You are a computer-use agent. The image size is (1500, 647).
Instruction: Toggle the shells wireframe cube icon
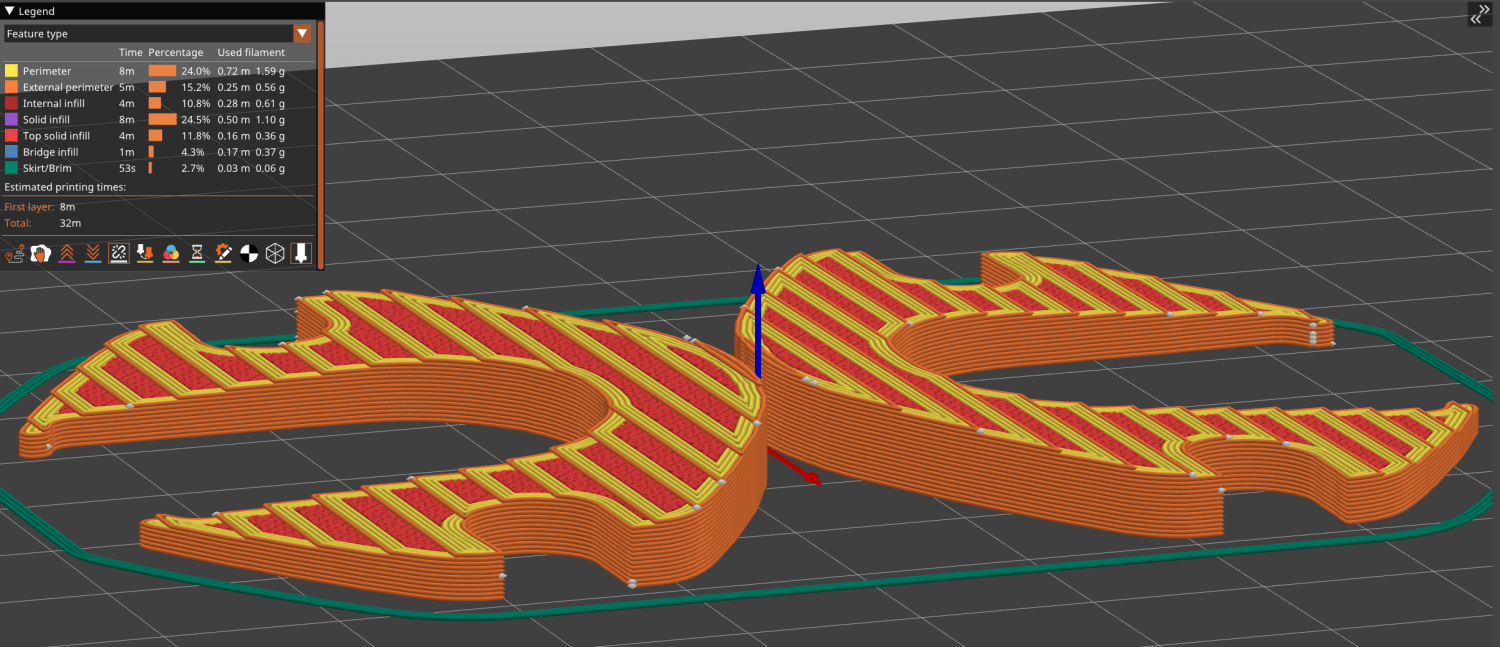point(275,253)
